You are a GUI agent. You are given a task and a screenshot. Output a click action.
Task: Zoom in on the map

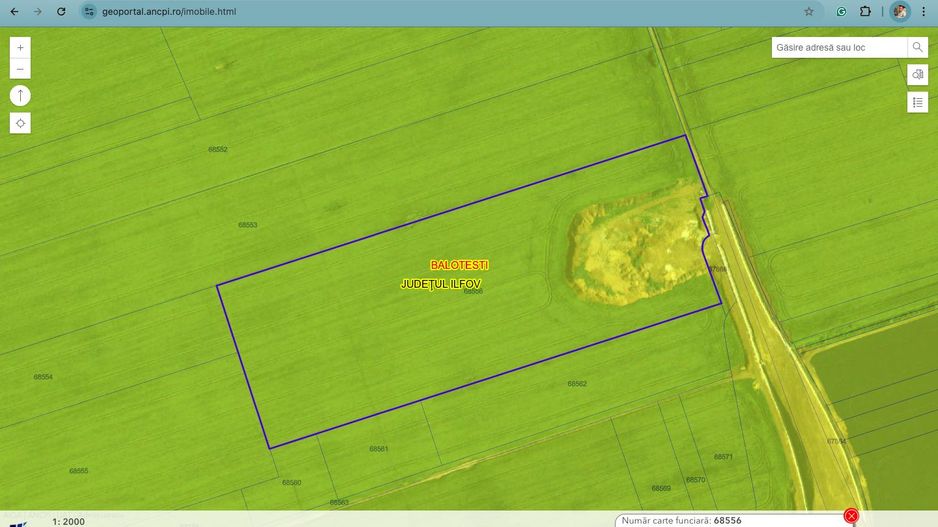coord(20,48)
